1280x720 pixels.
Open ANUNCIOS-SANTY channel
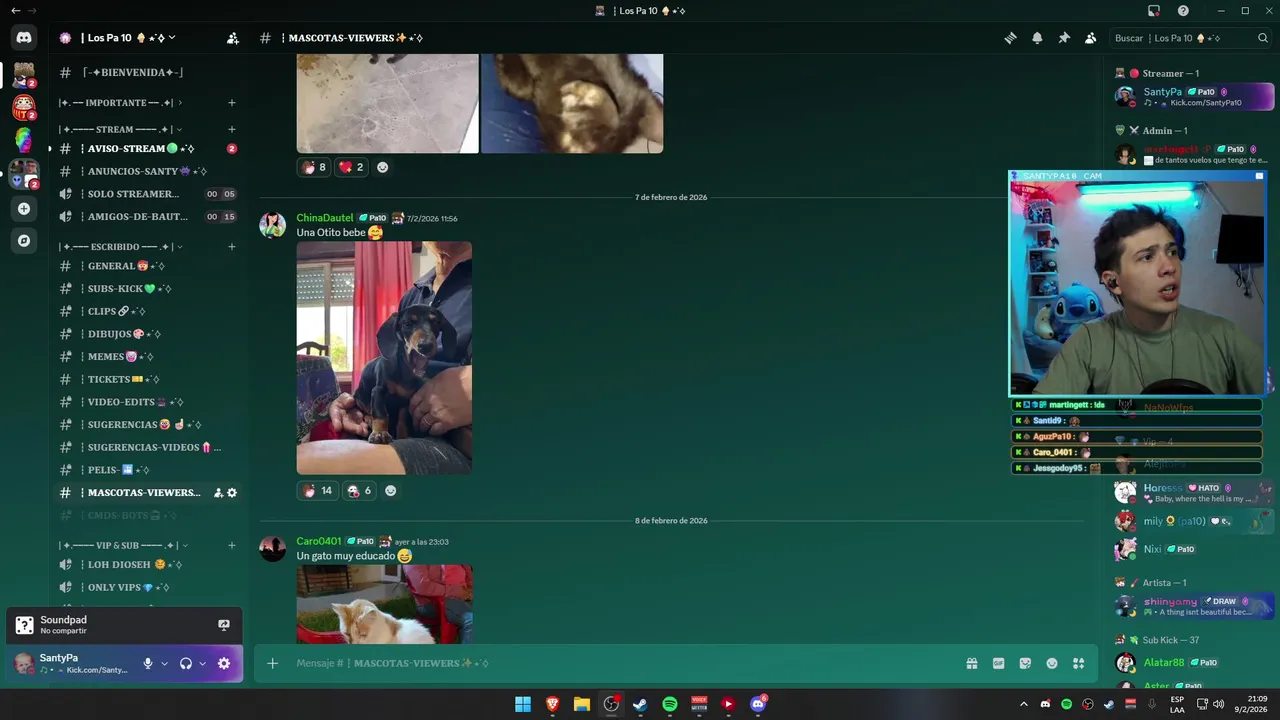(147, 172)
